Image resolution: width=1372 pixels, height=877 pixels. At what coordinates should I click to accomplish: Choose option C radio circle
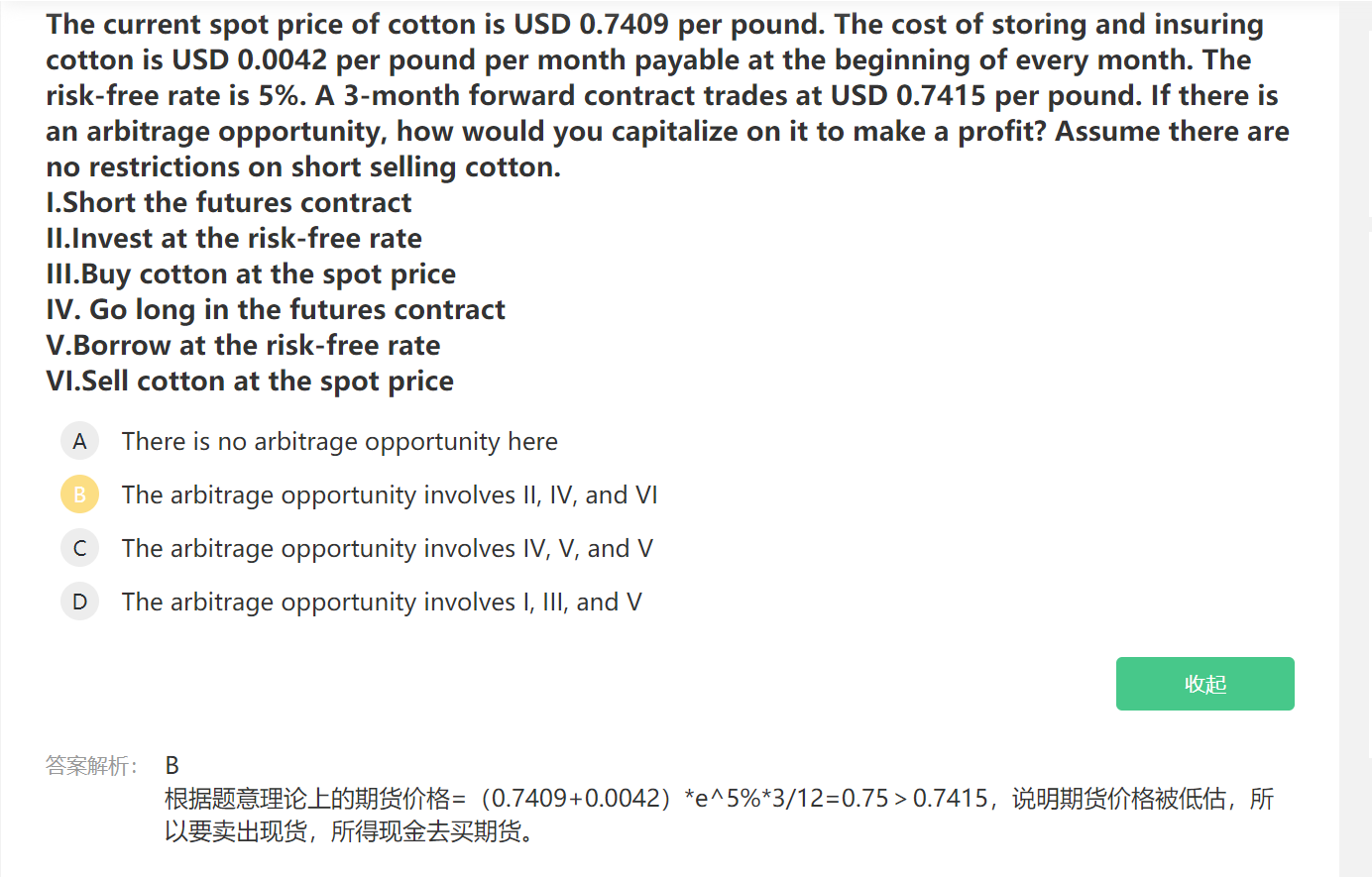pyautogui.click(x=79, y=548)
